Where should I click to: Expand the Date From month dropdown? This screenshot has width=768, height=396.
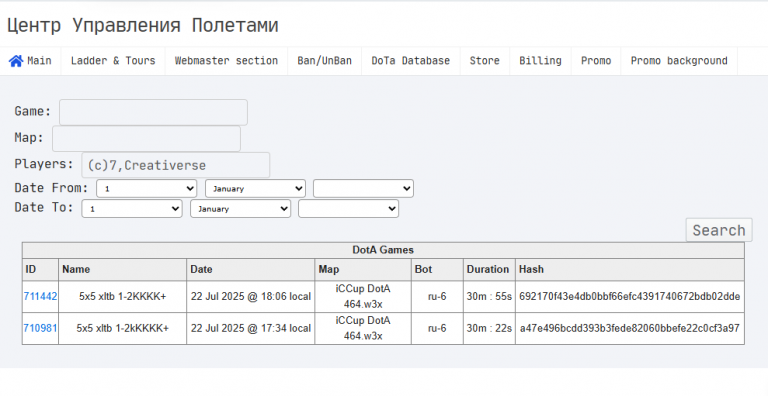[255, 189]
